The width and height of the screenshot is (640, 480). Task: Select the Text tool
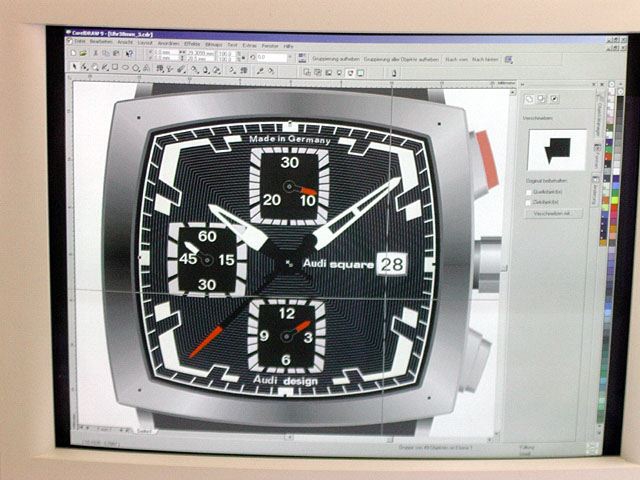146,67
